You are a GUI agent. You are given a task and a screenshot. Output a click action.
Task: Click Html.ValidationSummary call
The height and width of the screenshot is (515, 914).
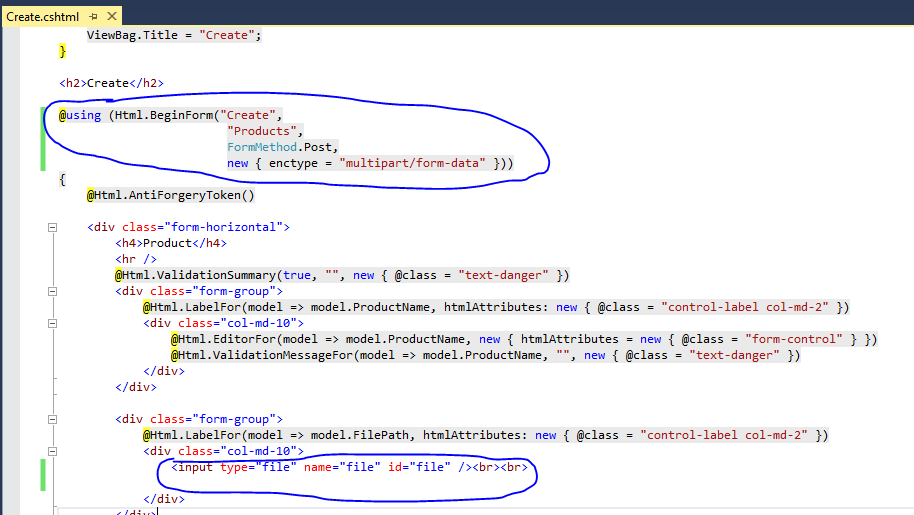342,275
